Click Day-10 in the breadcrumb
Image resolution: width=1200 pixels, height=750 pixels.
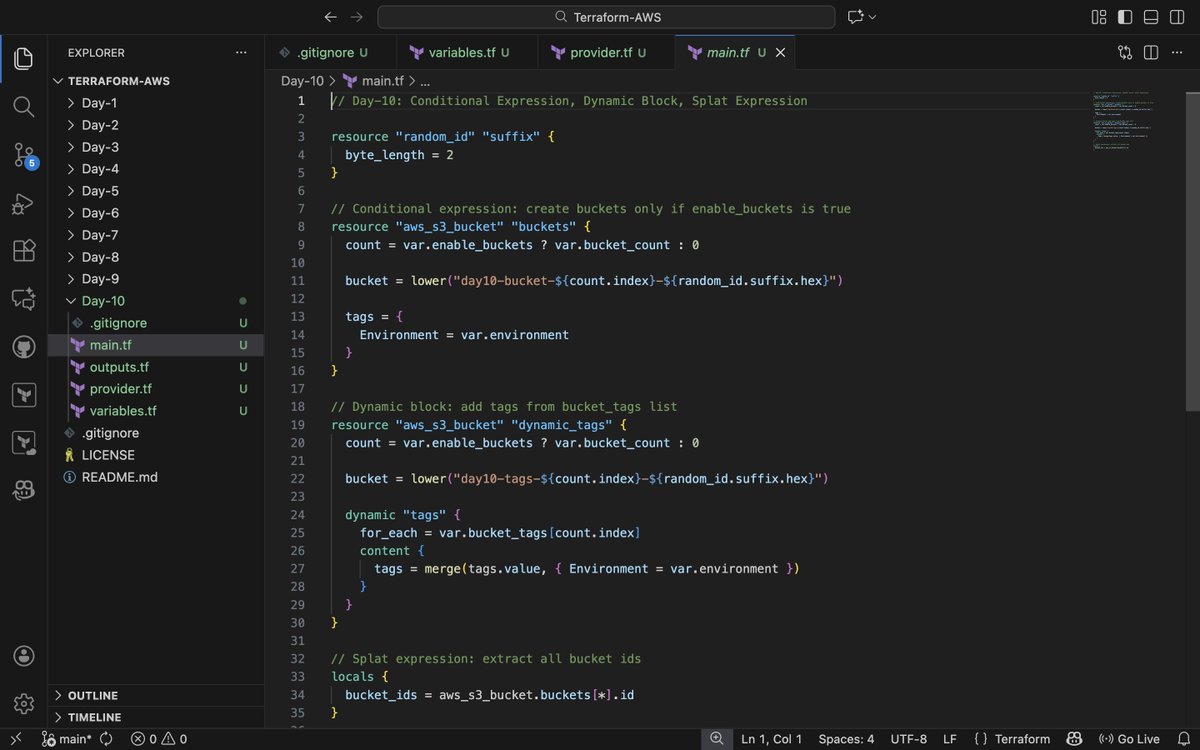click(x=302, y=81)
